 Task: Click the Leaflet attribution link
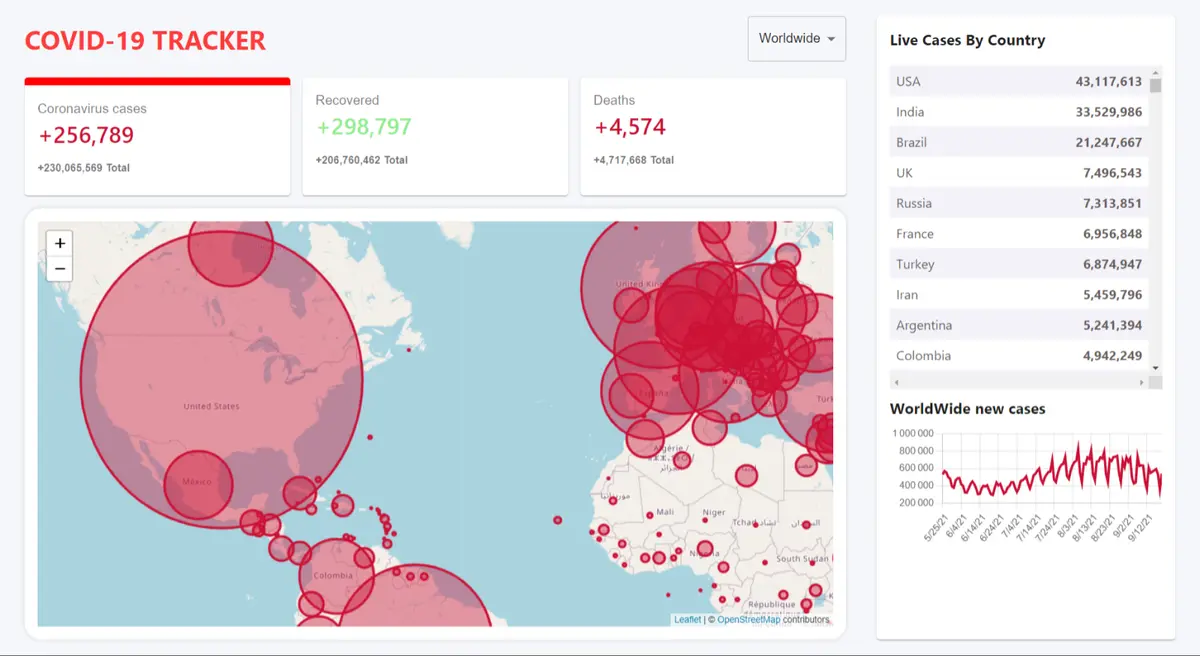pos(686,619)
